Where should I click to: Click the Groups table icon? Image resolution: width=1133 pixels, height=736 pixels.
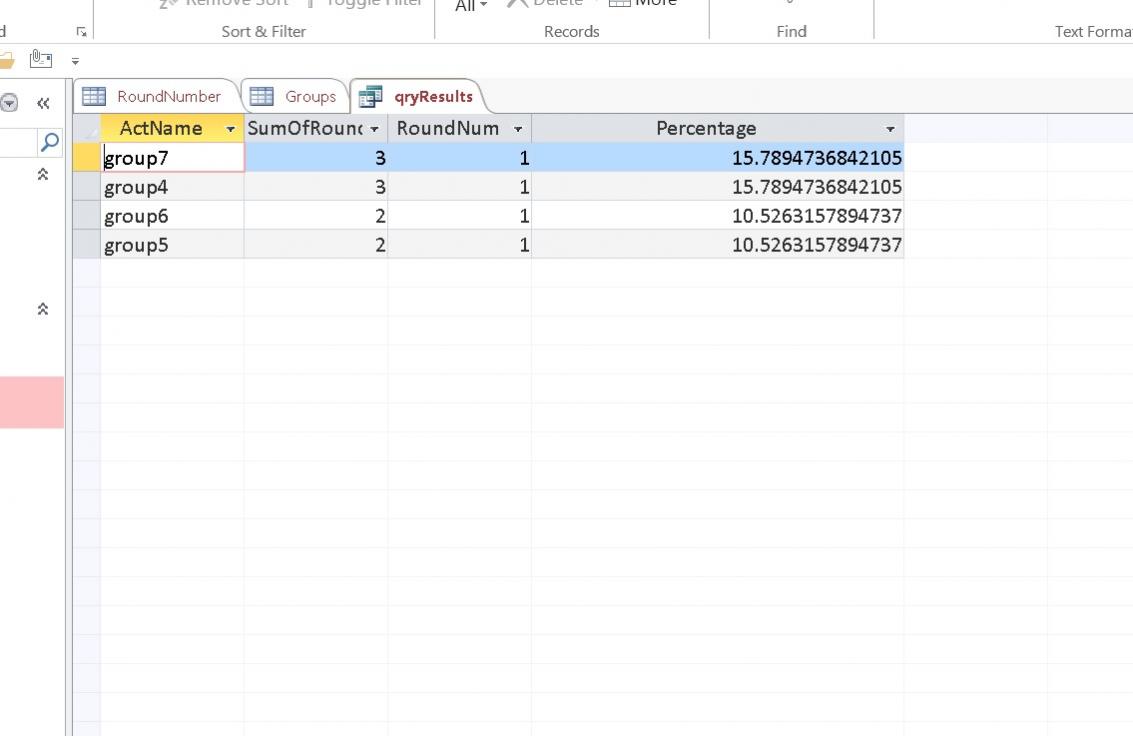(x=261, y=96)
